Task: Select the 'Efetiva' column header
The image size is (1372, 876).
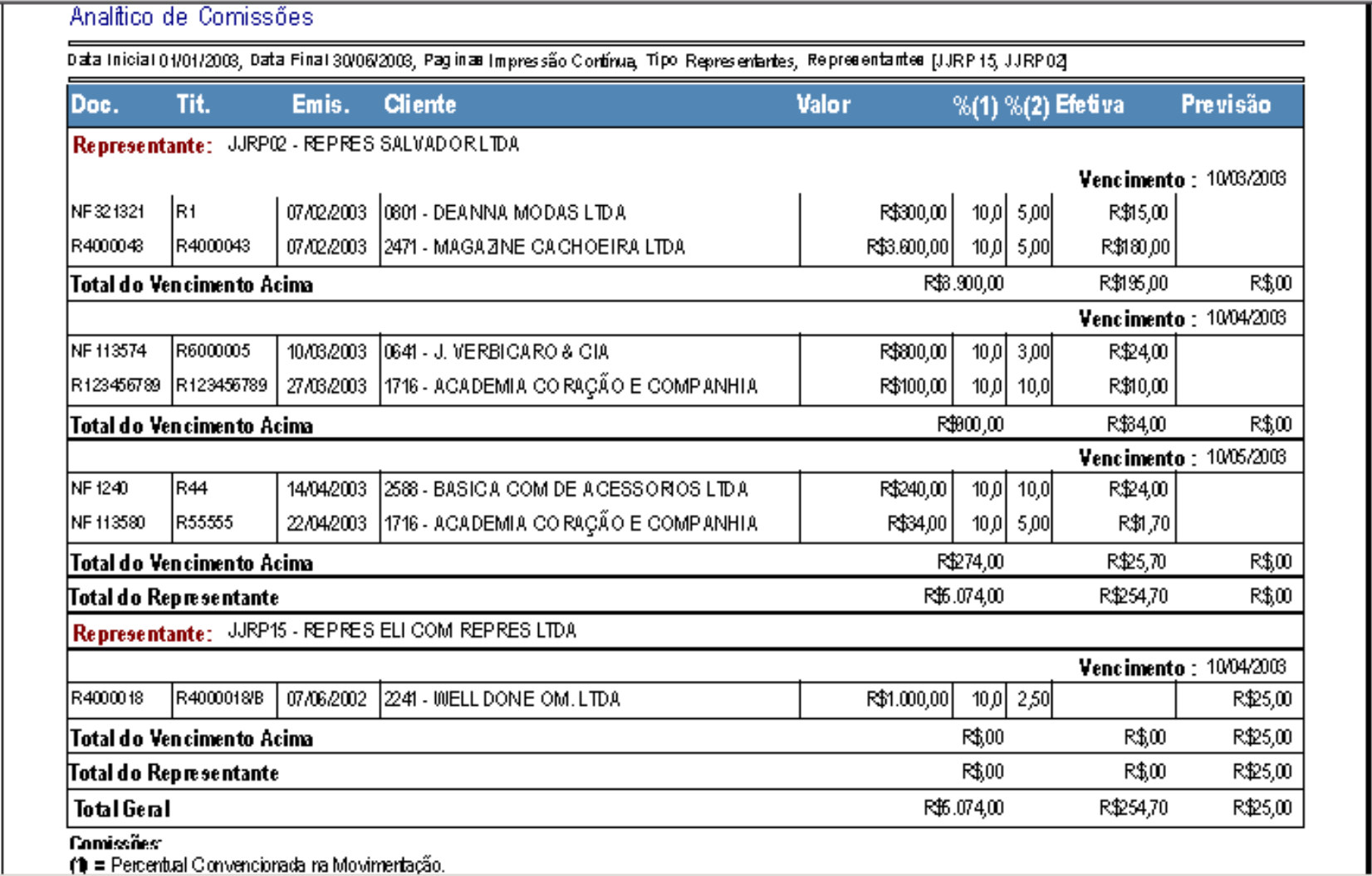Action: pos(1090,105)
